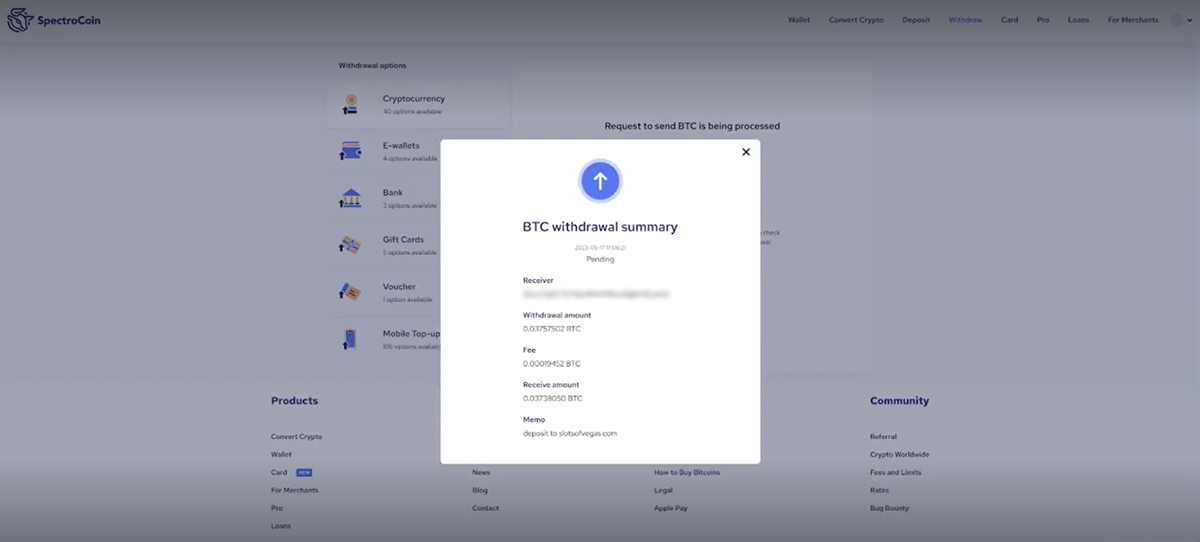Click the SpectroCoin logo
Image resolution: width=1200 pixels, height=542 pixels.
pos(54,20)
